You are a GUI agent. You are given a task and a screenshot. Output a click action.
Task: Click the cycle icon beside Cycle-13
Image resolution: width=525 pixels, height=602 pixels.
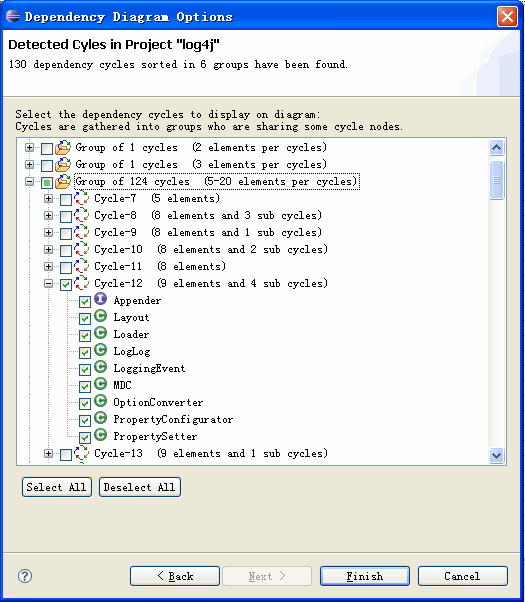point(81,453)
